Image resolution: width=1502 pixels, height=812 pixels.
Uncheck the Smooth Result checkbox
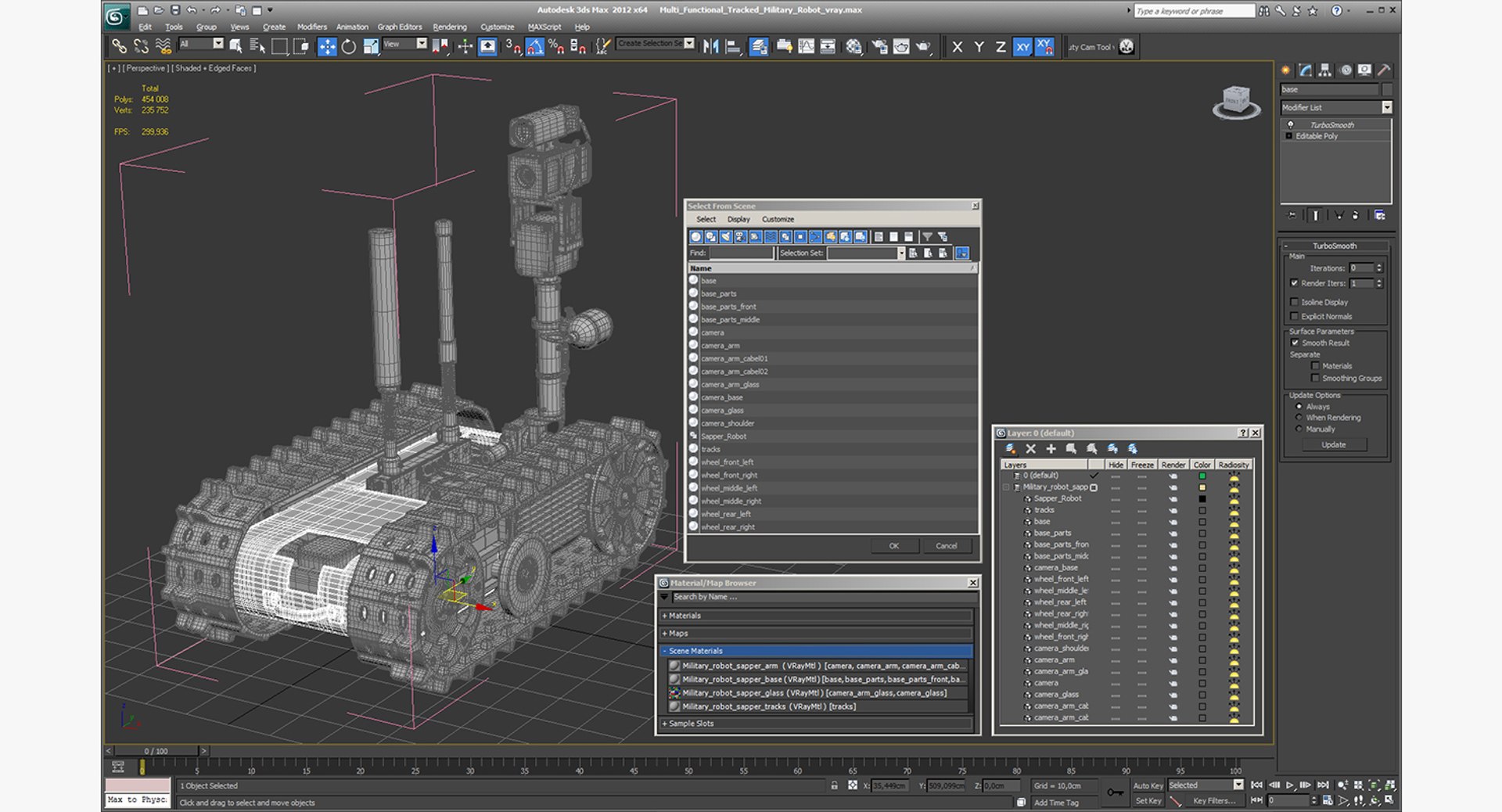pos(1294,343)
